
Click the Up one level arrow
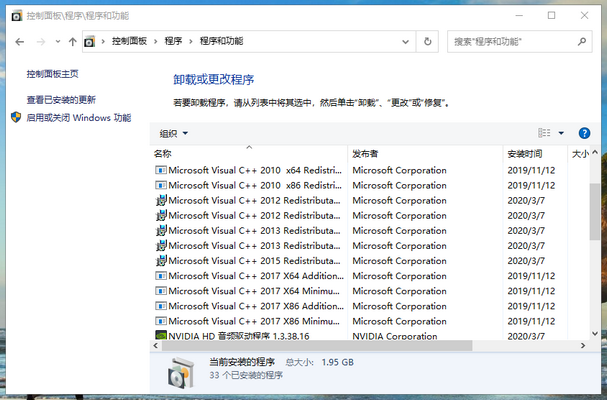[x=72, y=41]
